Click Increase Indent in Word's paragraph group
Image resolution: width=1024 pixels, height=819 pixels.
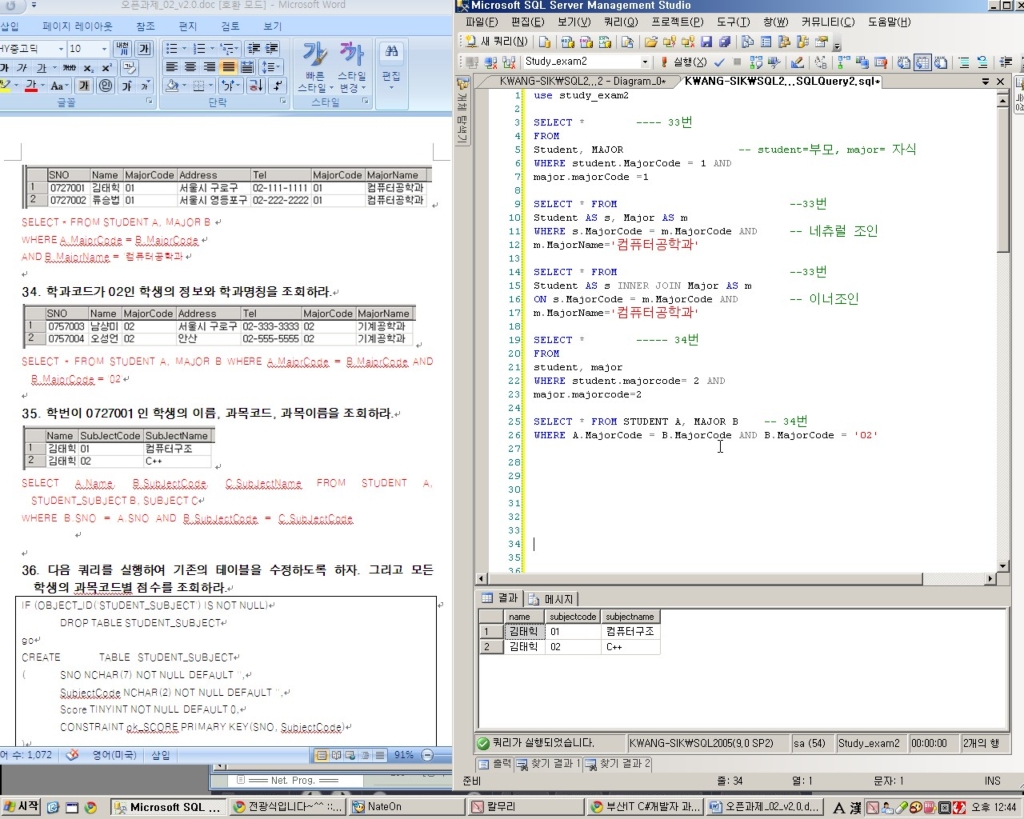click(x=272, y=49)
